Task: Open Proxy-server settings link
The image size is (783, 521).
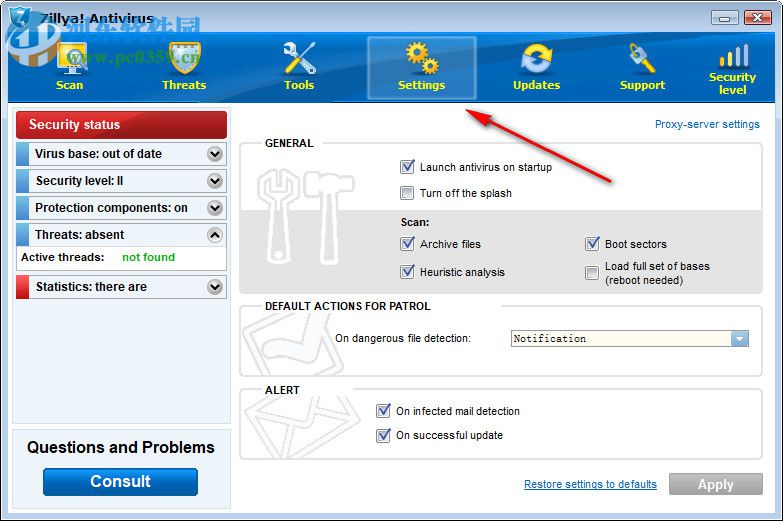Action: [707, 124]
